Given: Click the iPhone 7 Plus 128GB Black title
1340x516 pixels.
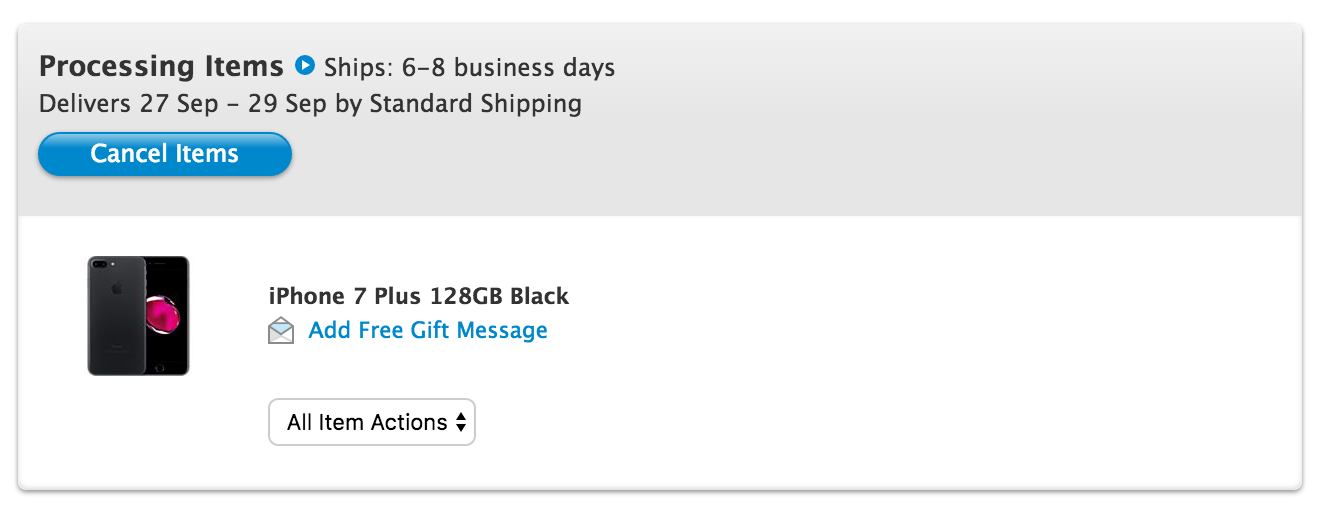Looking at the screenshot, I should coord(418,296).
